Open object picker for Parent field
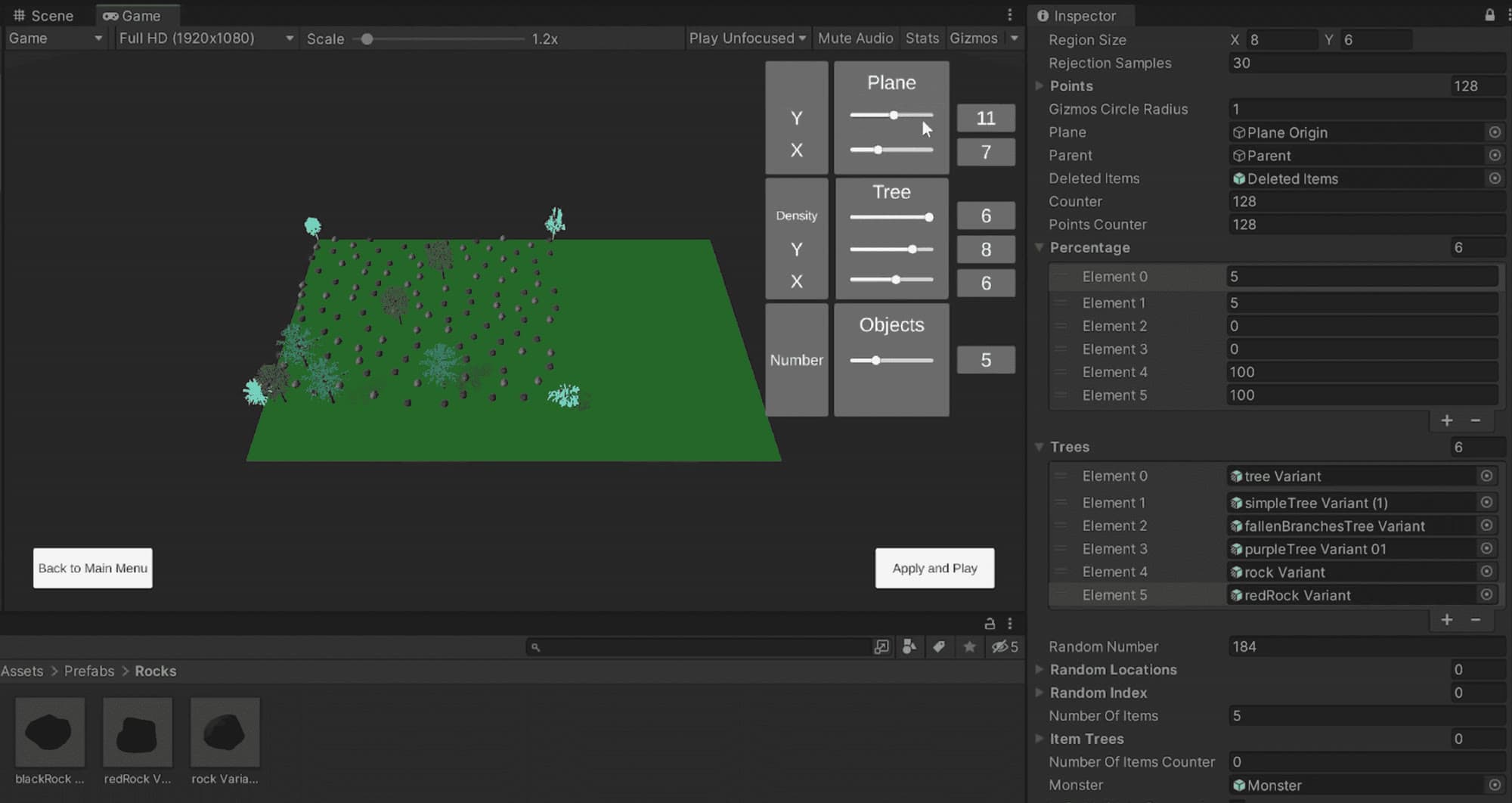 pos(1495,155)
